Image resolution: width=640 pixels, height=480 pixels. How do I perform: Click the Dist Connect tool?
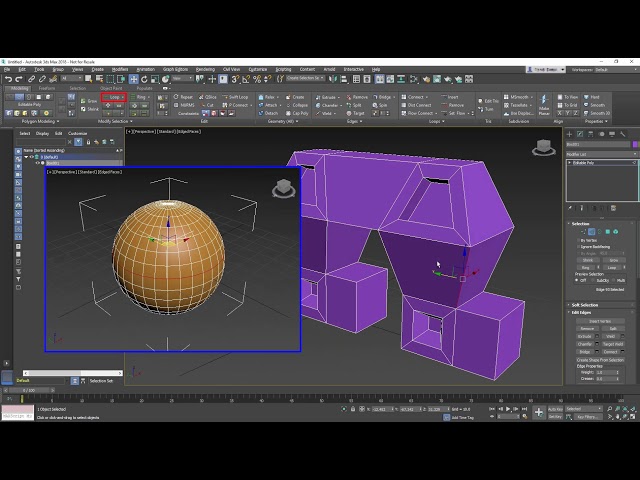[416, 105]
